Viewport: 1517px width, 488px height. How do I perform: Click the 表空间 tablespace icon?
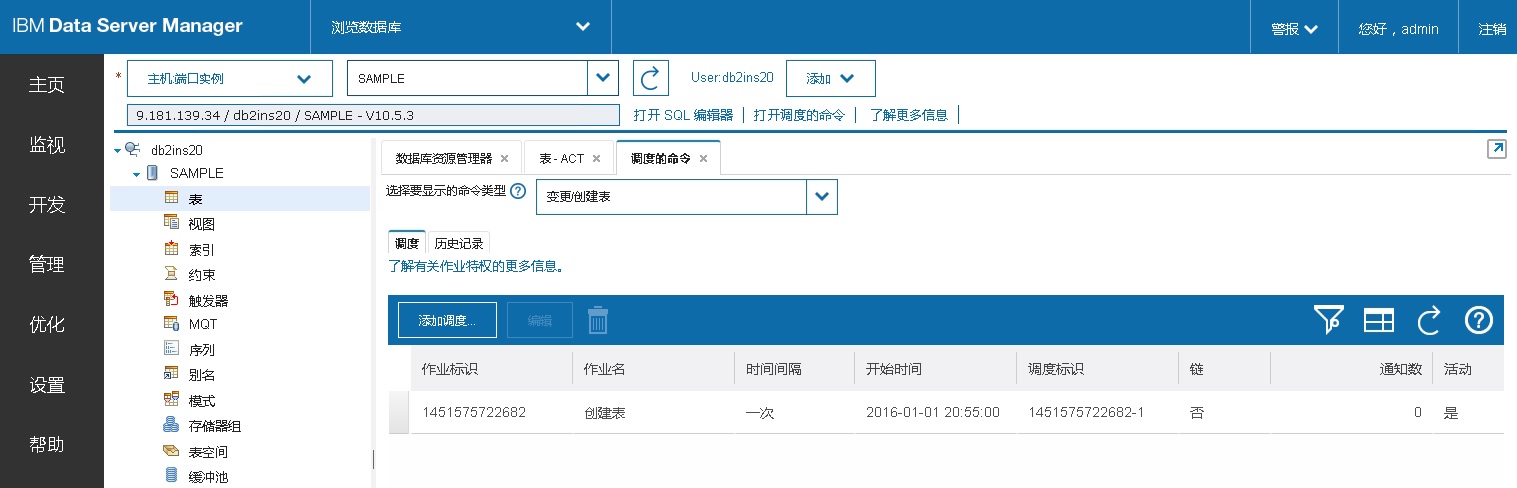pyautogui.click(x=171, y=450)
